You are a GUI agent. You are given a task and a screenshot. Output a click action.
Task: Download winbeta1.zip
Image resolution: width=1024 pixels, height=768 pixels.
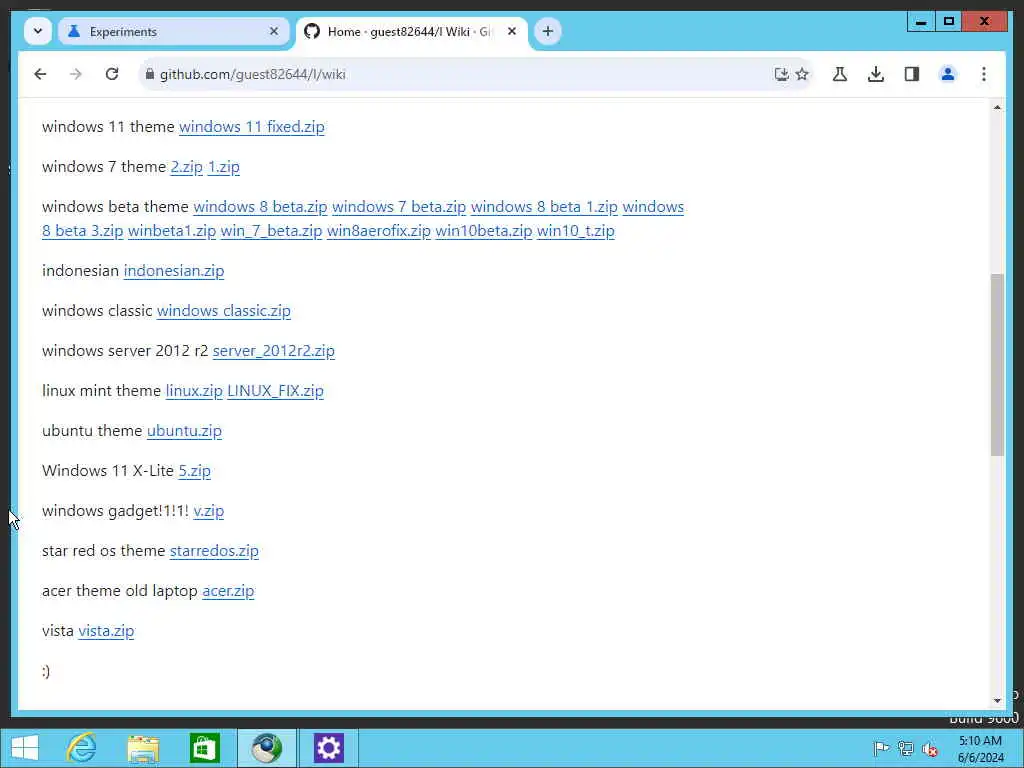[172, 231]
